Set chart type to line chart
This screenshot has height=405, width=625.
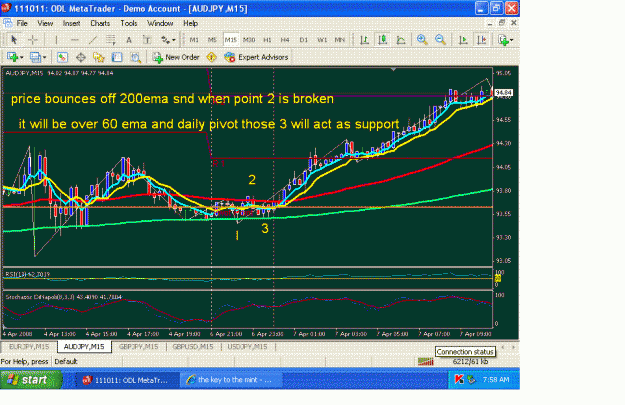(401, 39)
